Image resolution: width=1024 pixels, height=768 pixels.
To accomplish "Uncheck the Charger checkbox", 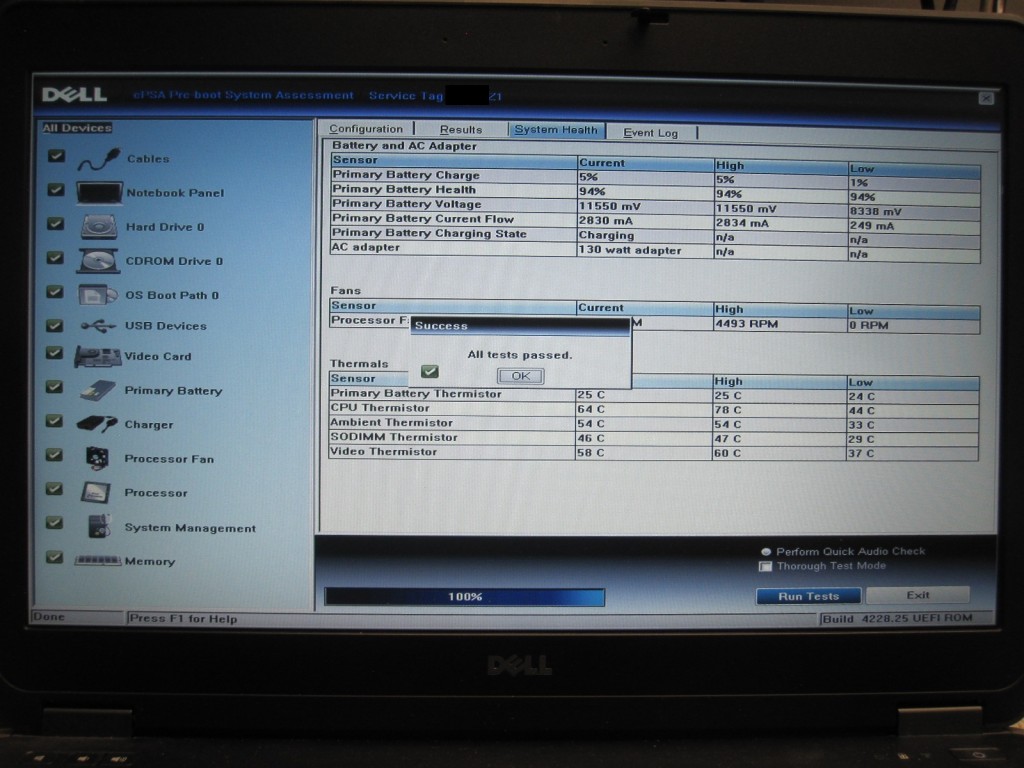I will tap(54, 421).
